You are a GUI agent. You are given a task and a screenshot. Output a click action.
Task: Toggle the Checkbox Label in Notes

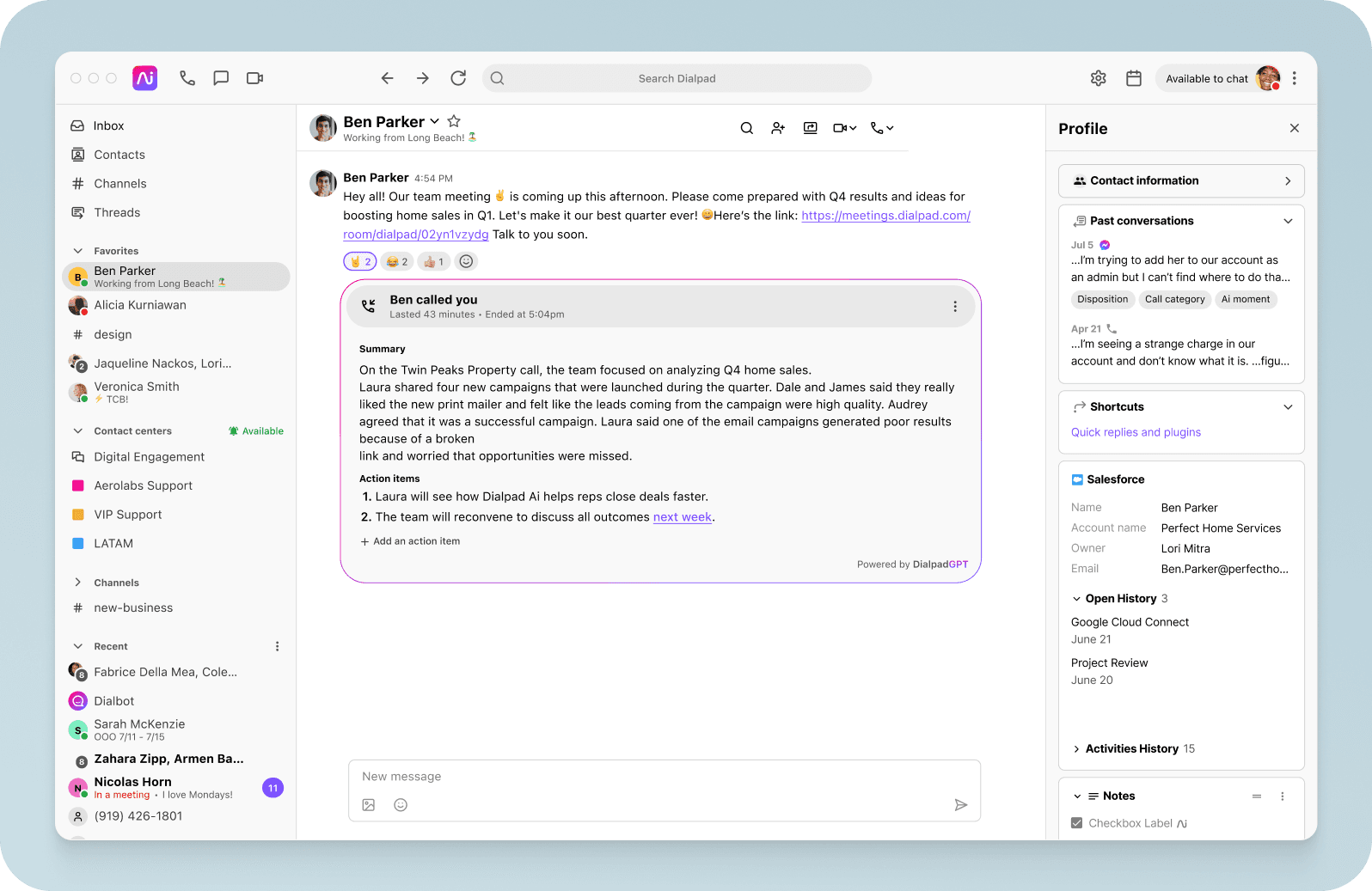[x=1076, y=823]
